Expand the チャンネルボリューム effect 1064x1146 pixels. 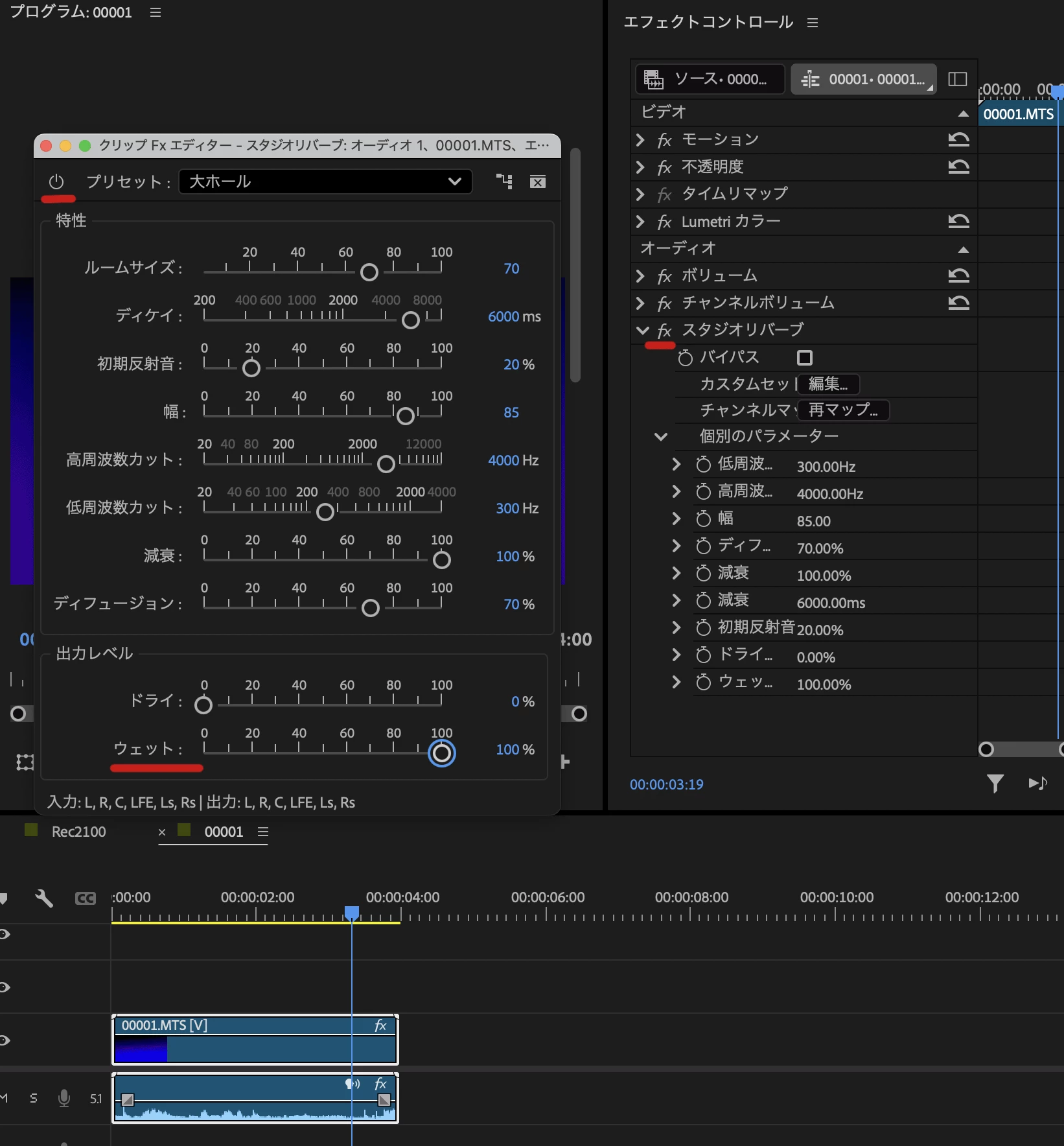click(641, 303)
